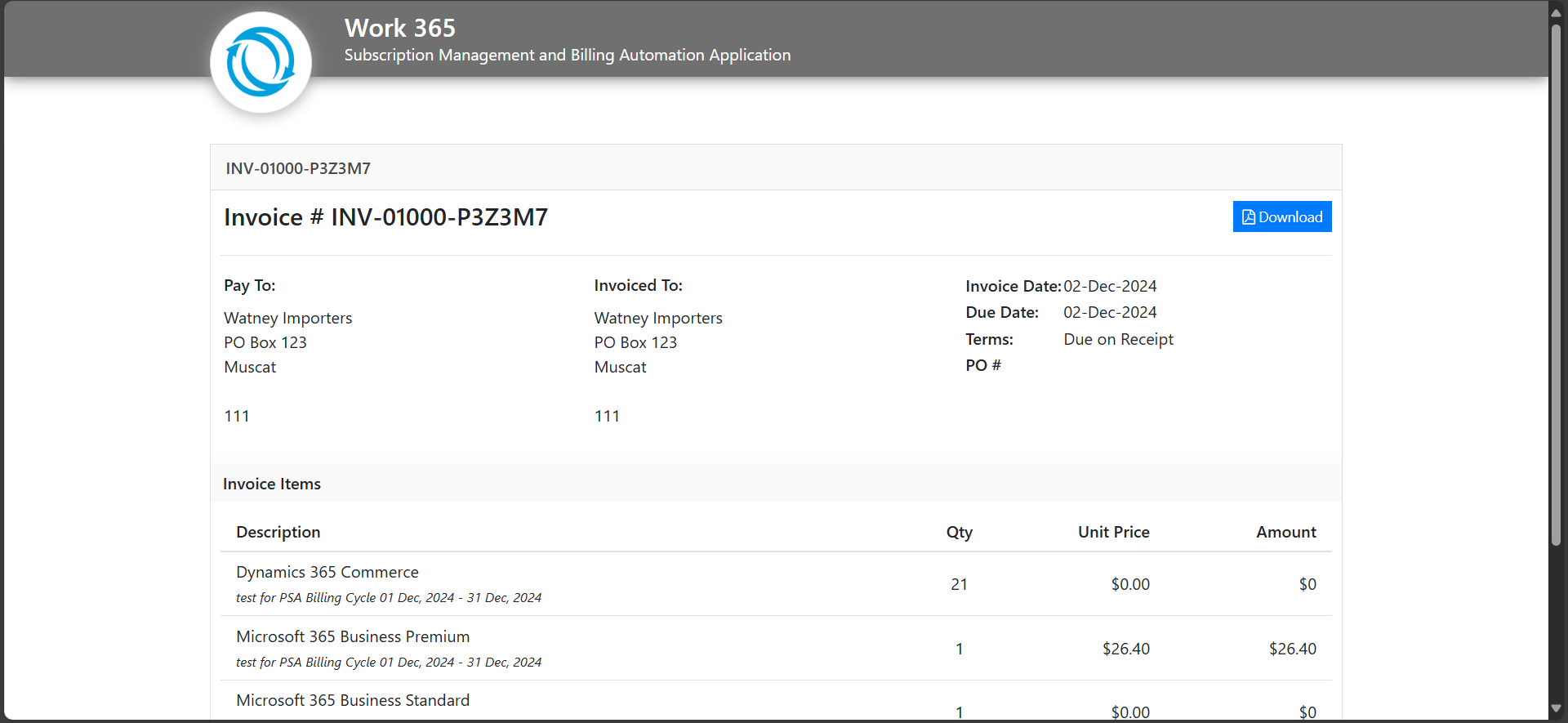
Task: Click Watney Importers under Pay To
Action: pos(288,318)
